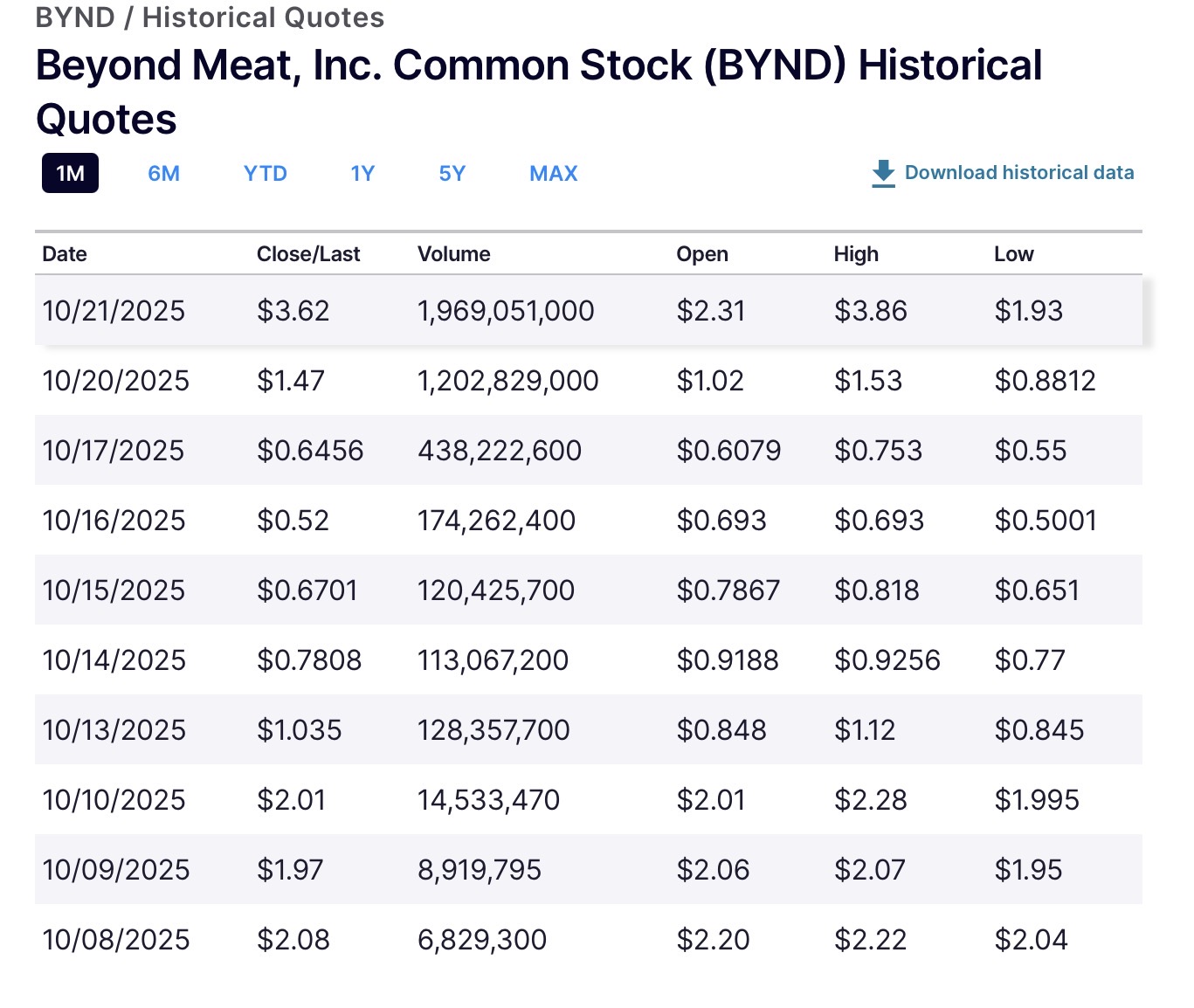1194x1008 pixels.
Task: Click the Date column header
Action: pyautogui.click(x=65, y=254)
